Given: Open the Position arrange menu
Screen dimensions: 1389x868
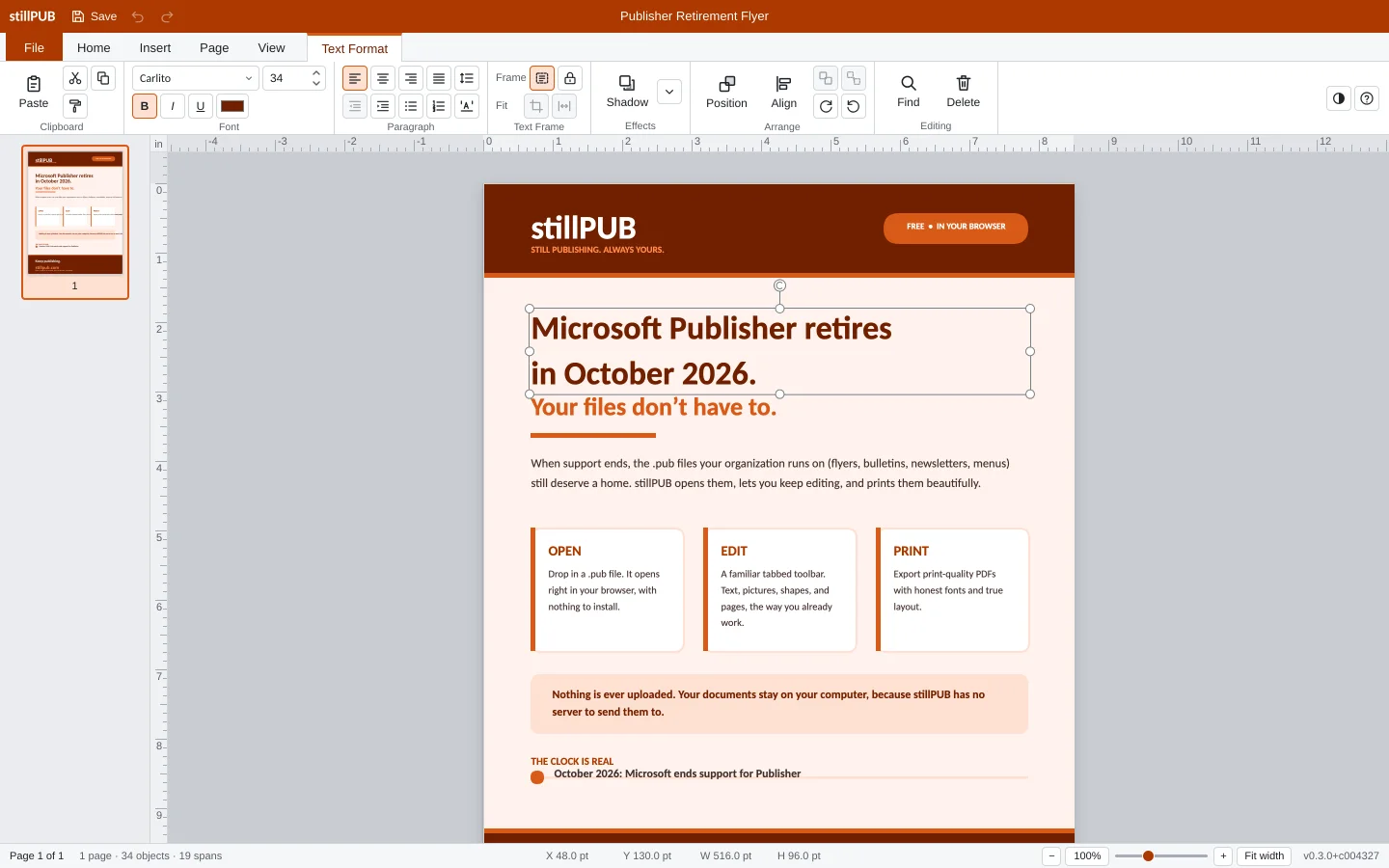Looking at the screenshot, I should coord(726,92).
